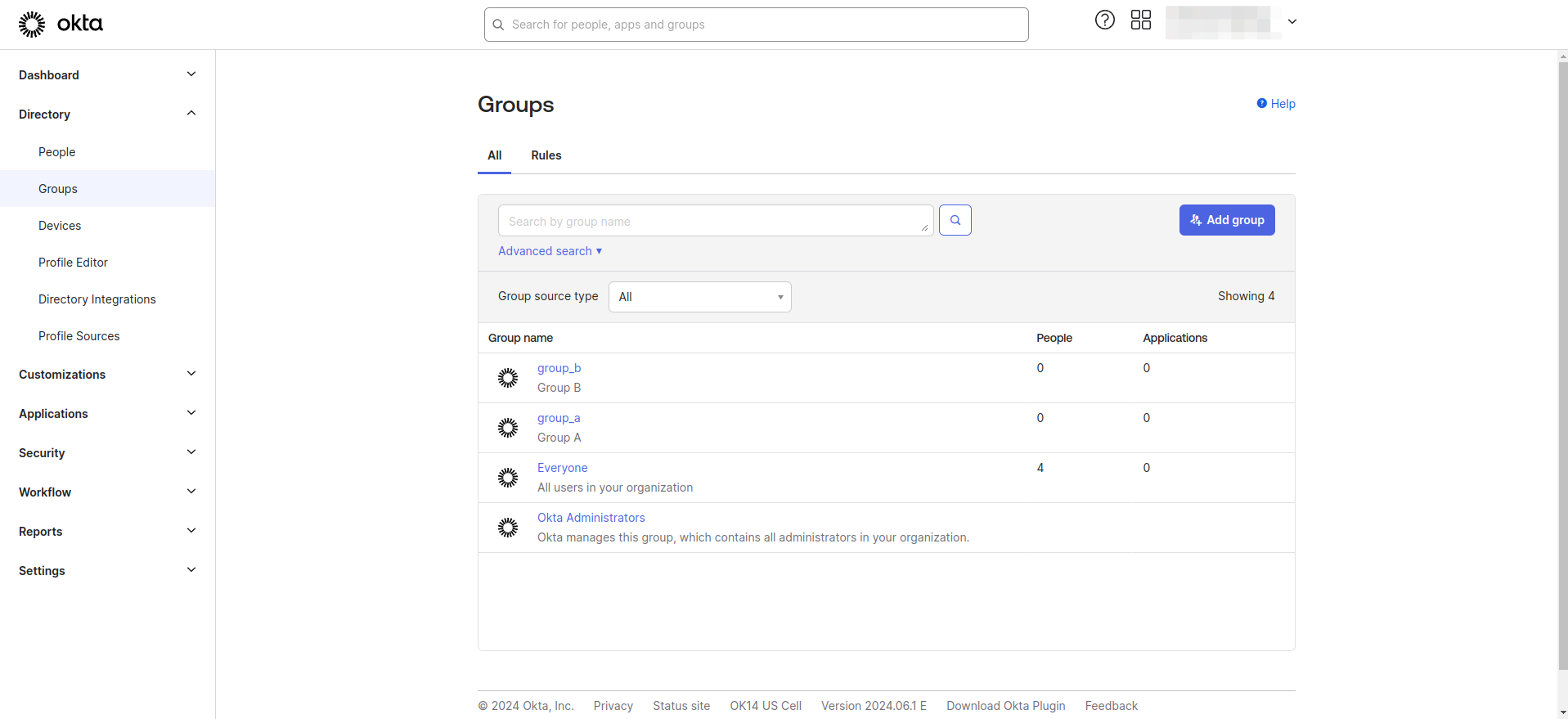Click the Everyone group icon
Image resolution: width=1568 pixels, height=719 pixels.
508,478
